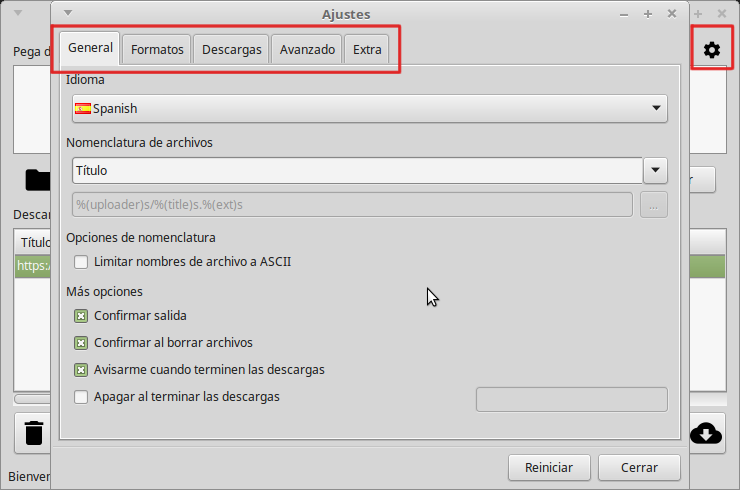This screenshot has height=490, width=740.
Task: Uncheck Confirmar salida checkbox
Action: click(81, 315)
